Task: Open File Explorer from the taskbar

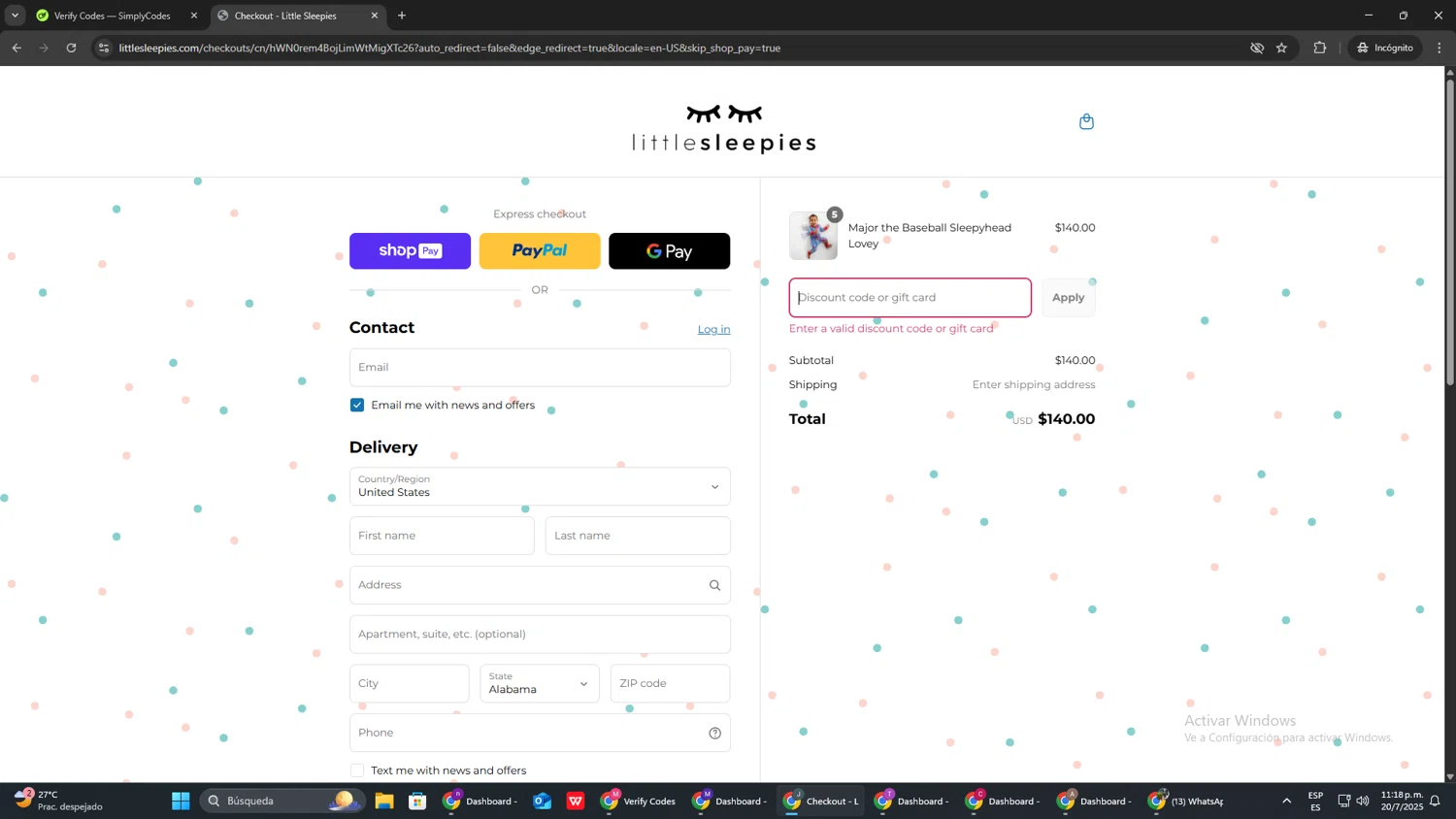Action: pyautogui.click(x=384, y=801)
